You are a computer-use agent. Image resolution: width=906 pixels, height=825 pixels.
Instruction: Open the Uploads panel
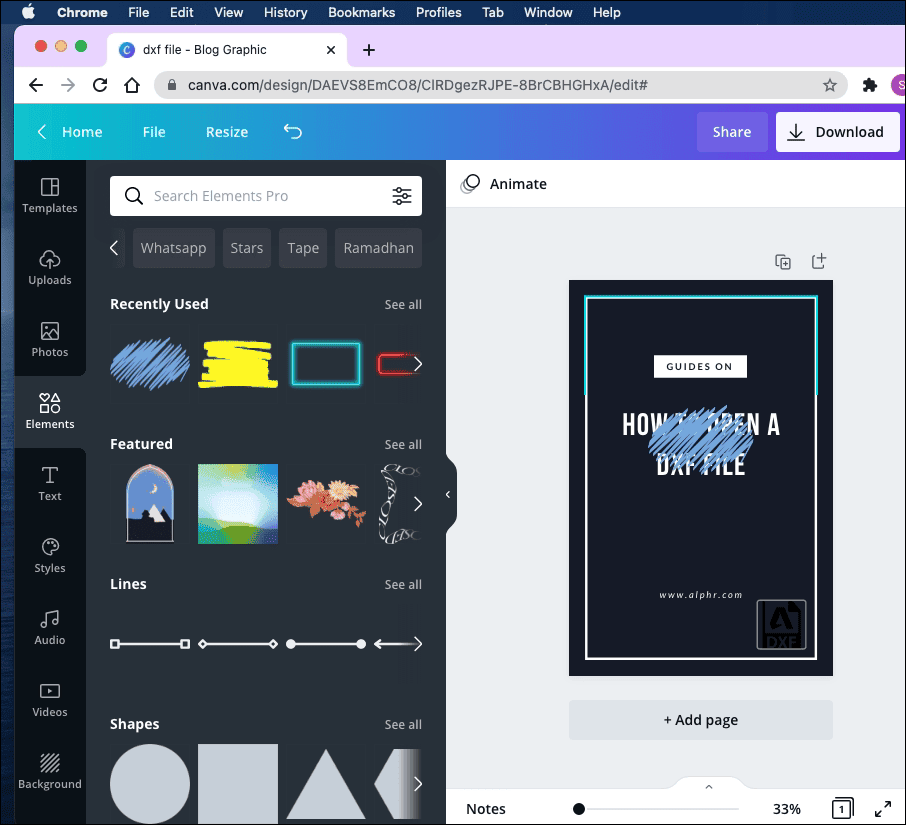50,267
